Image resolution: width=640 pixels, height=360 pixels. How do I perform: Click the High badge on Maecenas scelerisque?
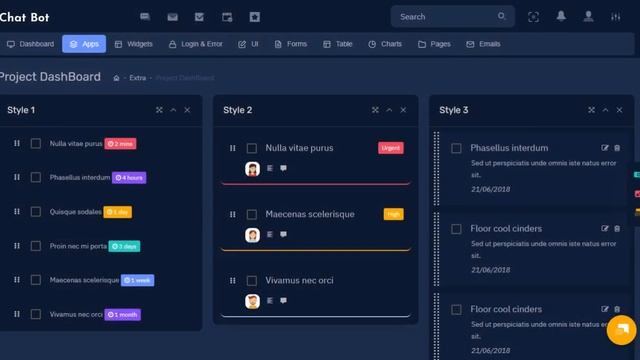click(x=393, y=214)
